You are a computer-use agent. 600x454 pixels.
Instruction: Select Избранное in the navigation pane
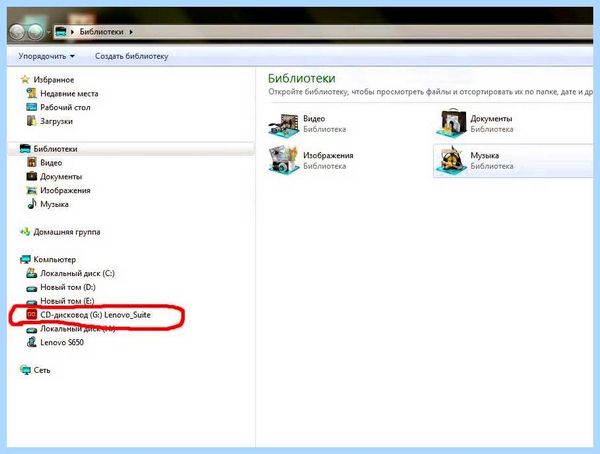[x=54, y=80]
